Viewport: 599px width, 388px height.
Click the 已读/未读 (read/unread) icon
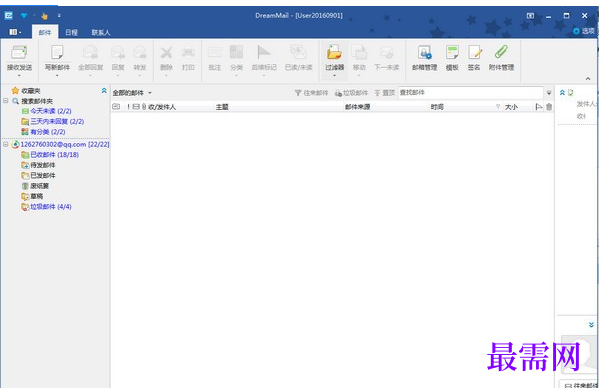pyautogui.click(x=298, y=52)
